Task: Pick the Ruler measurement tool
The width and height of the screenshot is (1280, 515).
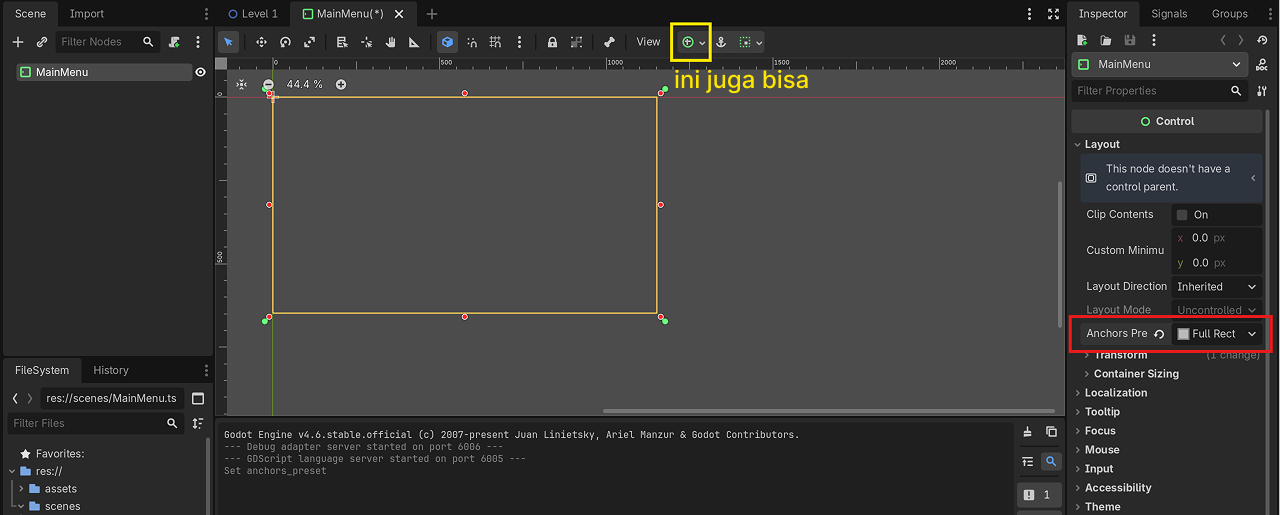Action: coord(414,42)
